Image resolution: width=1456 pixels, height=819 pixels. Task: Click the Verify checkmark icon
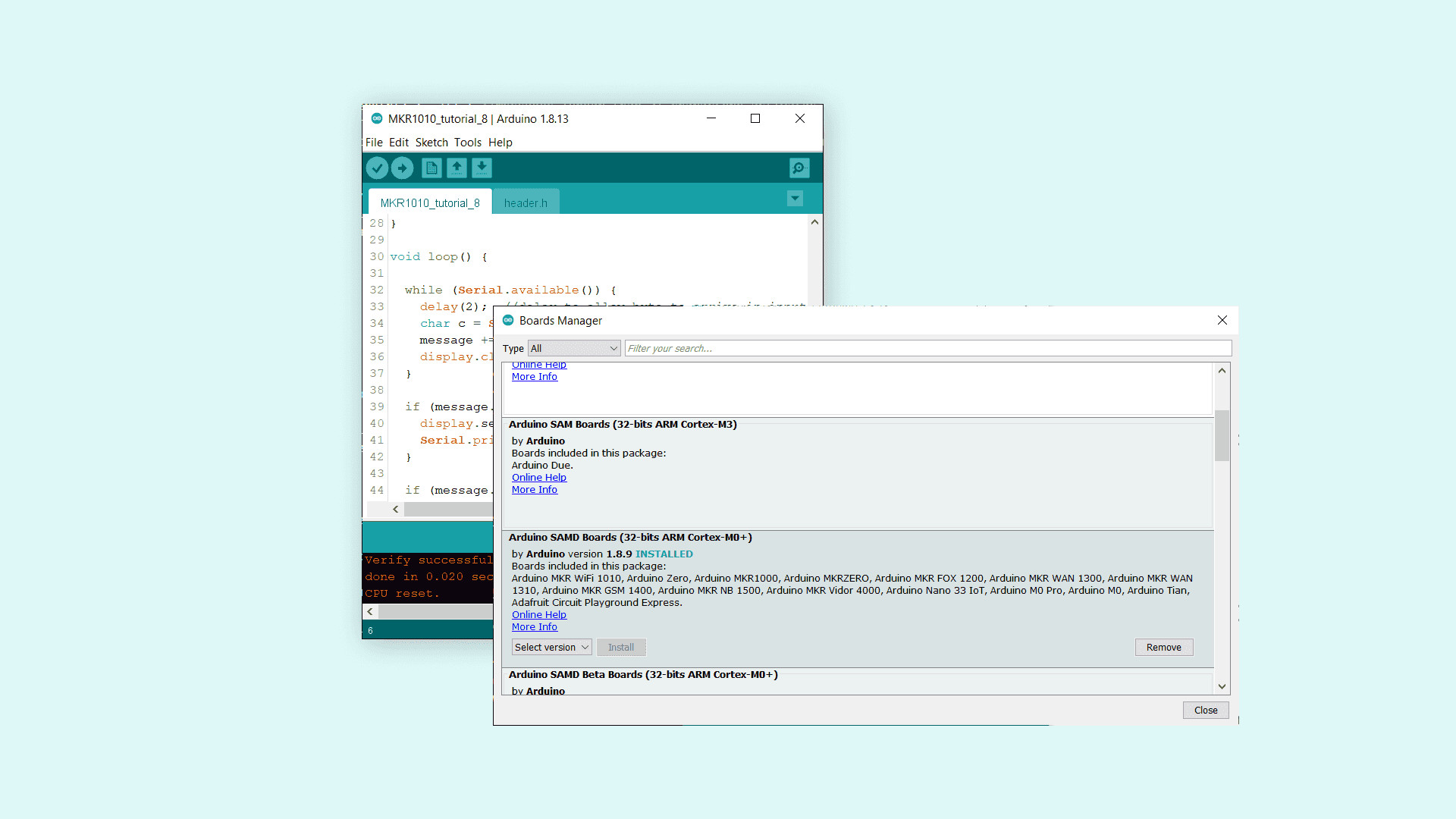[x=377, y=168]
